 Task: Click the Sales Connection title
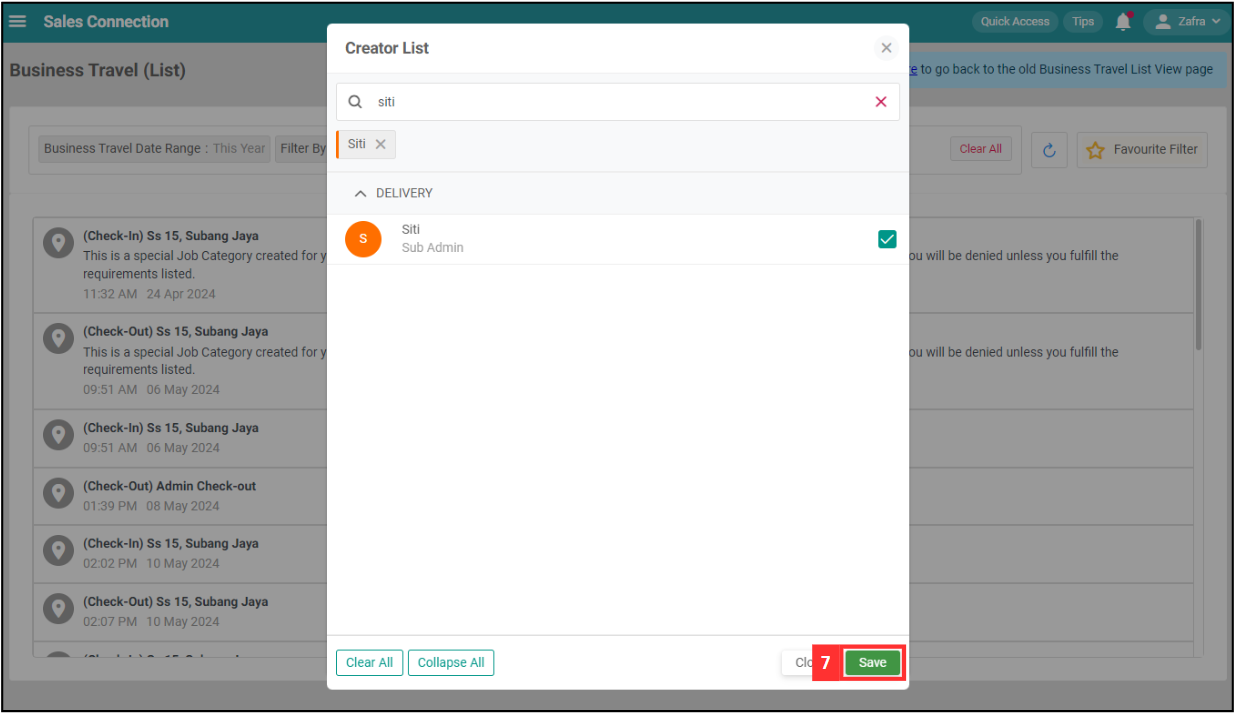106,21
